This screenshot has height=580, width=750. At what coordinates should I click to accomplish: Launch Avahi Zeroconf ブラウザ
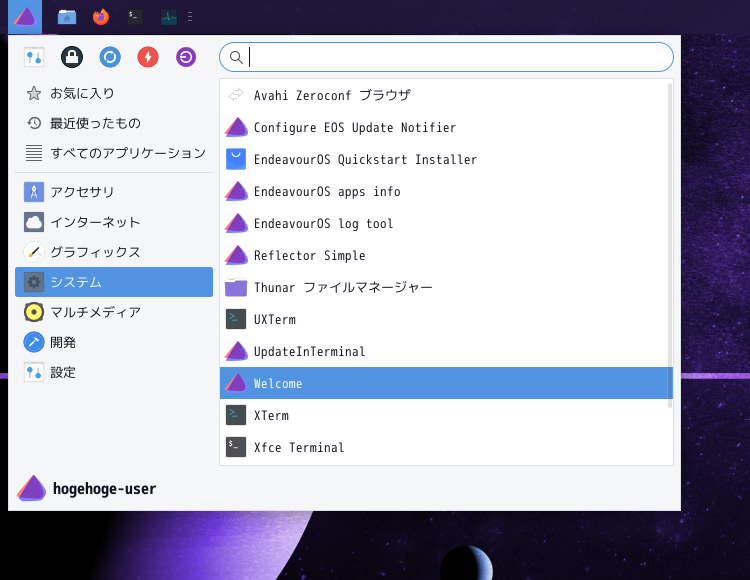click(x=446, y=95)
